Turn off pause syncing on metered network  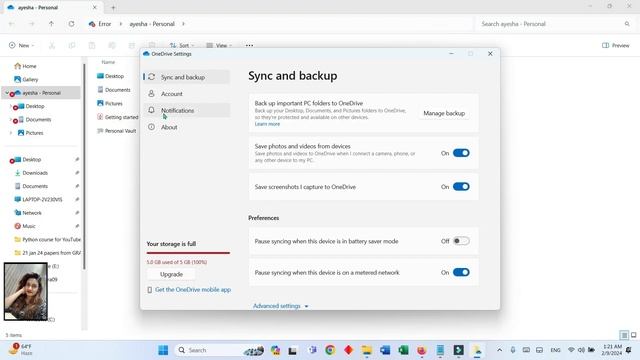click(461, 272)
